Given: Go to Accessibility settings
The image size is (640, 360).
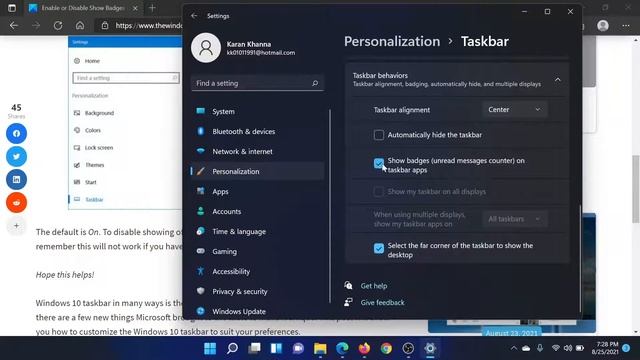Looking at the screenshot, I should (258, 271).
